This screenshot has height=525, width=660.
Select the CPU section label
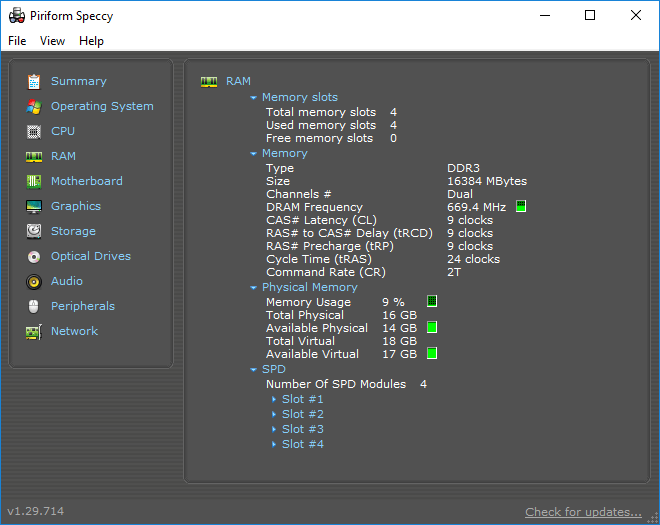(x=63, y=131)
